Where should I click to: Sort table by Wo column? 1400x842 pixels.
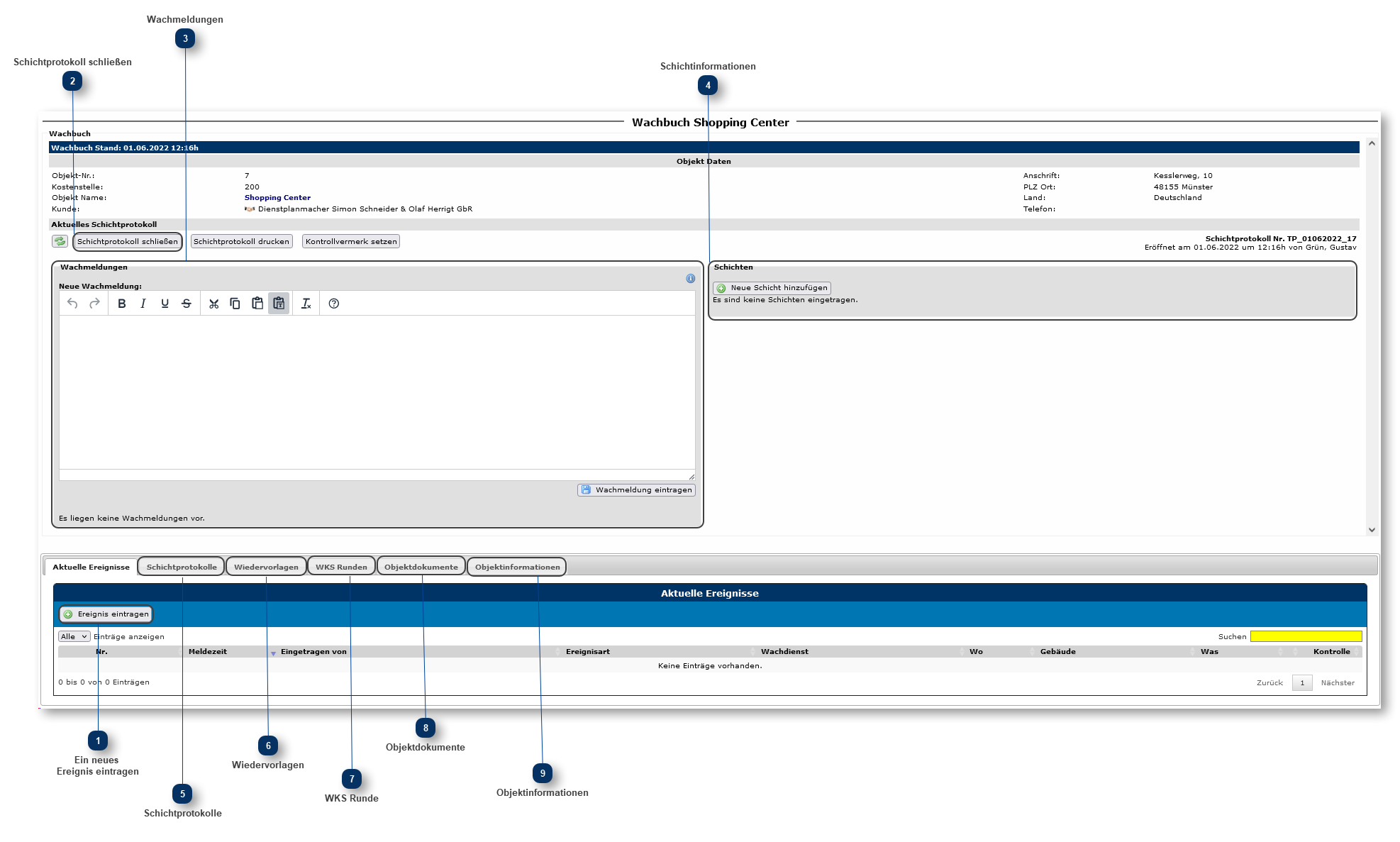point(977,652)
